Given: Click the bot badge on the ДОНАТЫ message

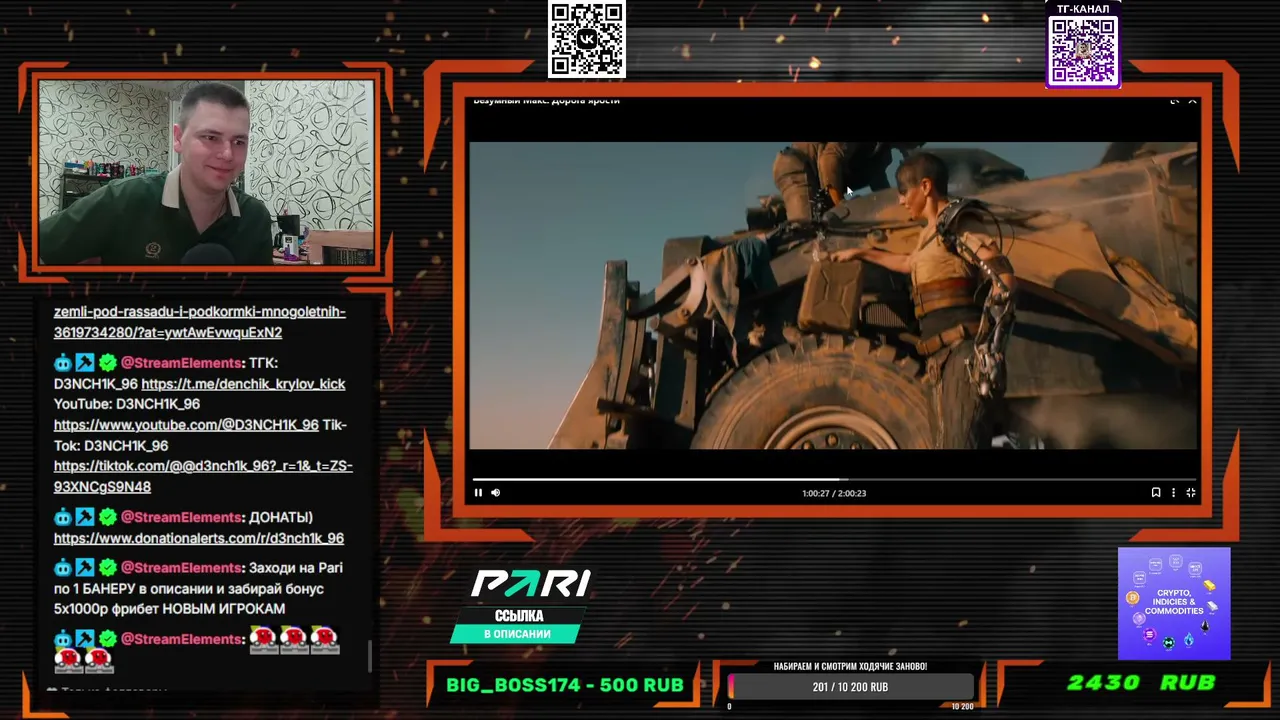Looking at the screenshot, I should 63,517.
